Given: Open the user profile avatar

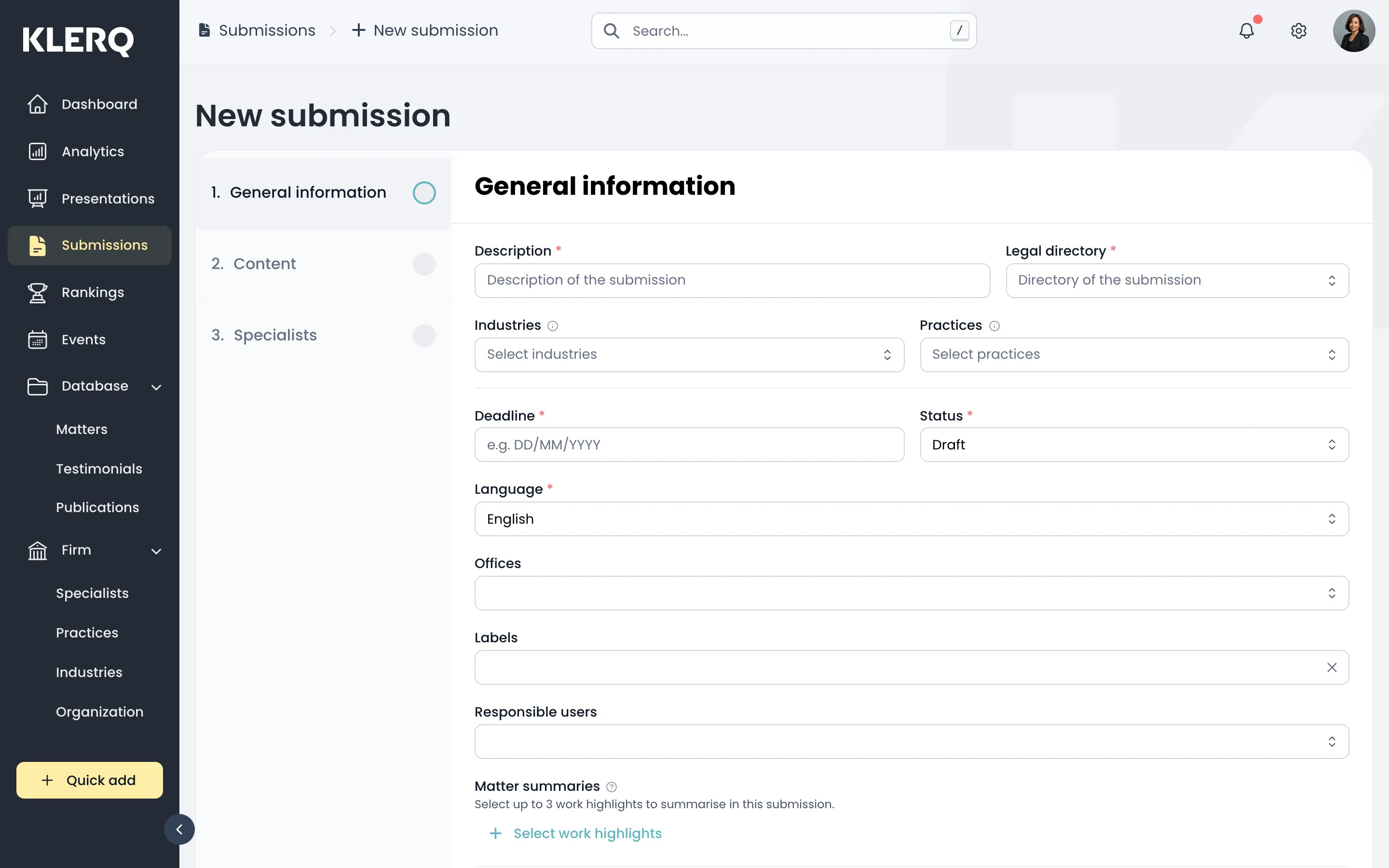Looking at the screenshot, I should (1353, 30).
